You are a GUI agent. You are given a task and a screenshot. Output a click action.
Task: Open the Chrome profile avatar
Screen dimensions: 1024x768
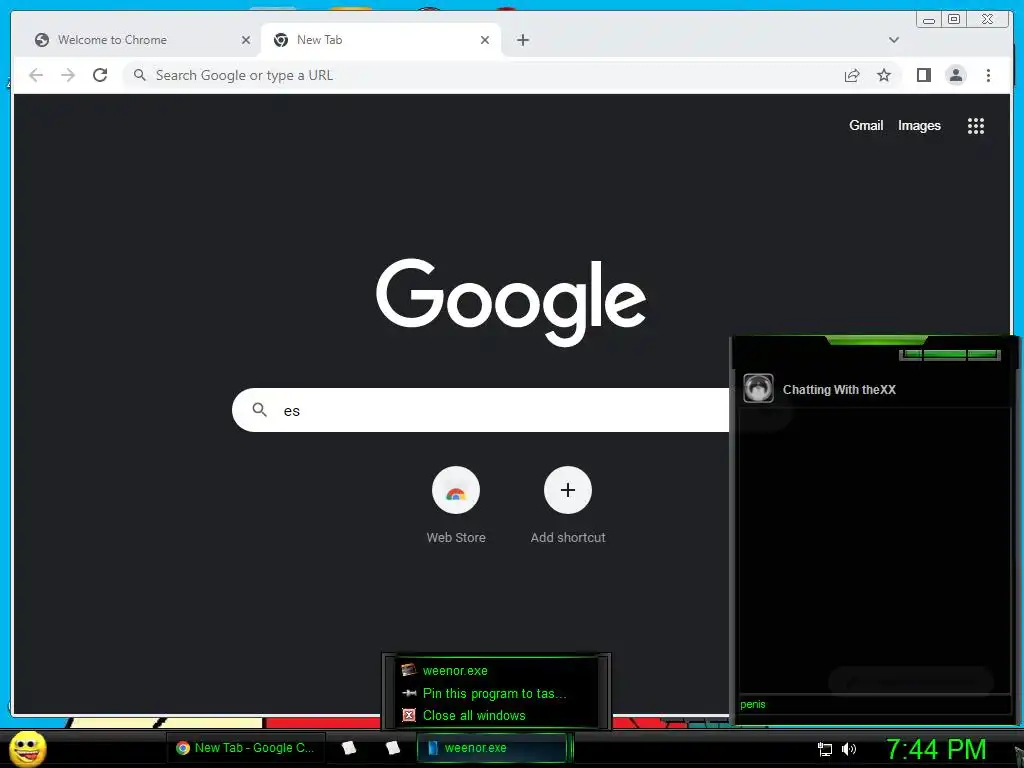click(x=955, y=75)
